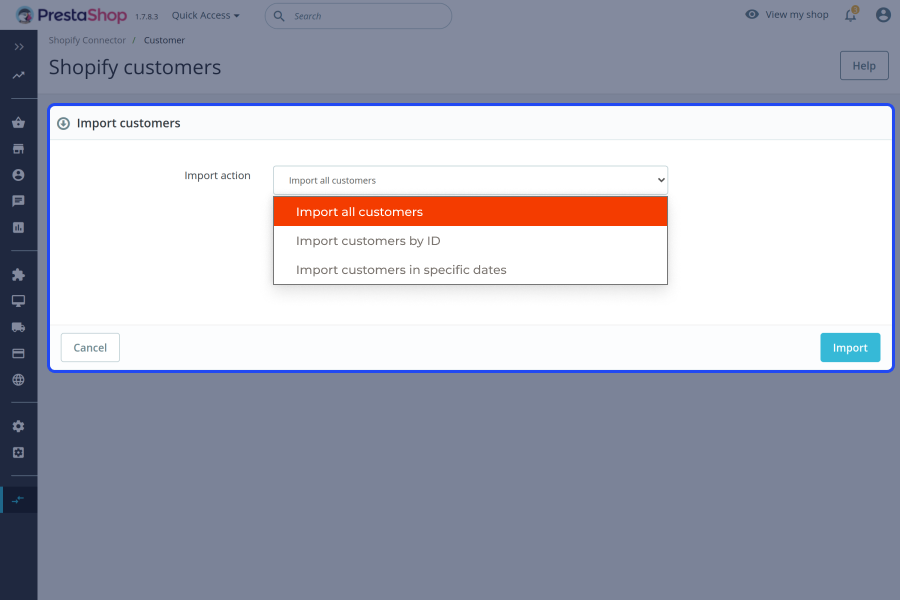The height and width of the screenshot is (600, 900).
Task: Open Design monitor icon in sidebar
Action: pyautogui.click(x=18, y=301)
